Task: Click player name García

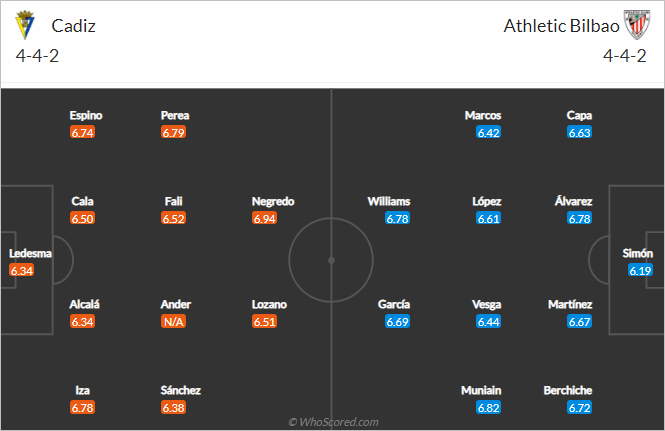Action: point(394,304)
